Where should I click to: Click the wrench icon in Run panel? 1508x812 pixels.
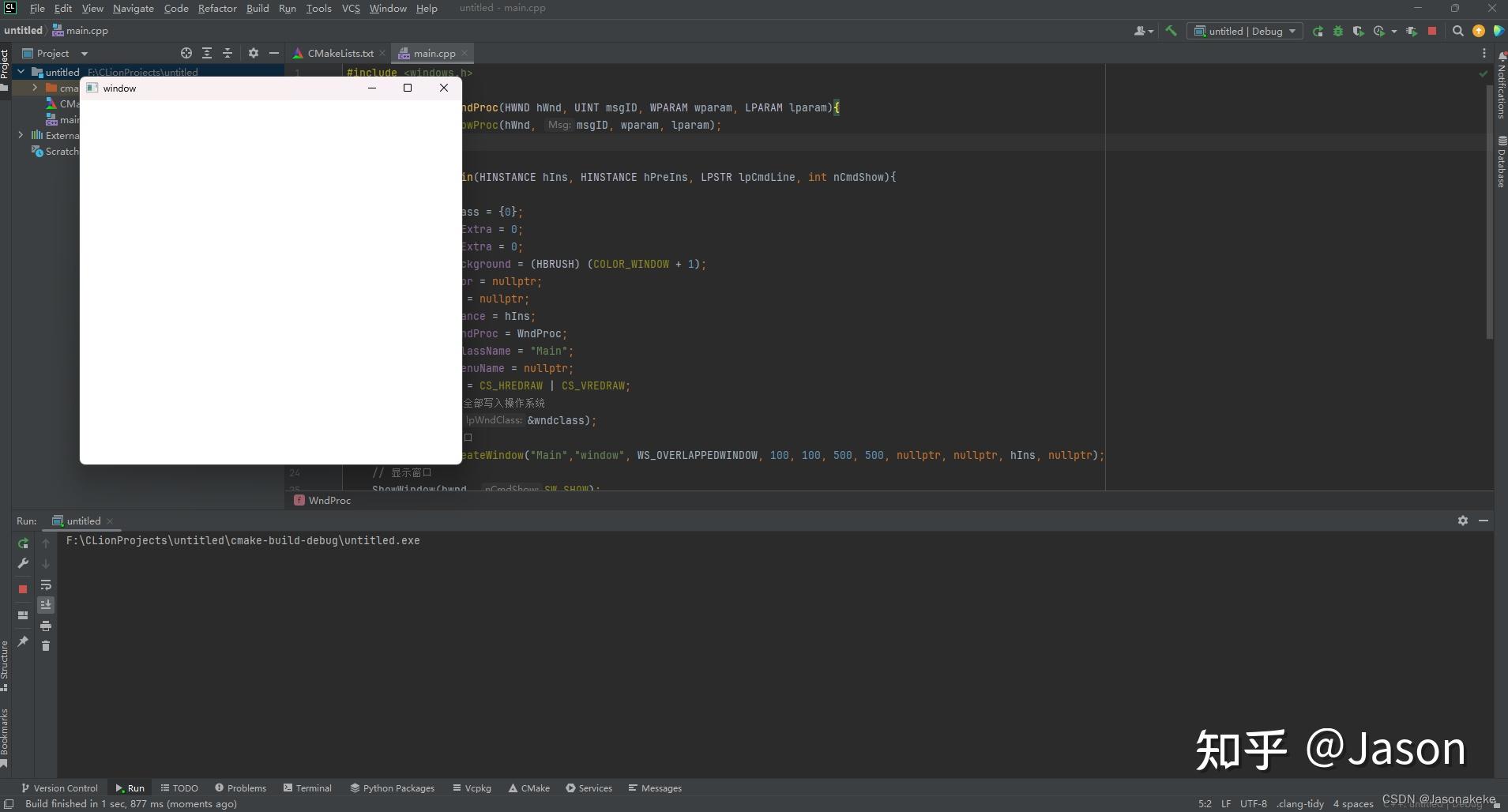(x=23, y=563)
